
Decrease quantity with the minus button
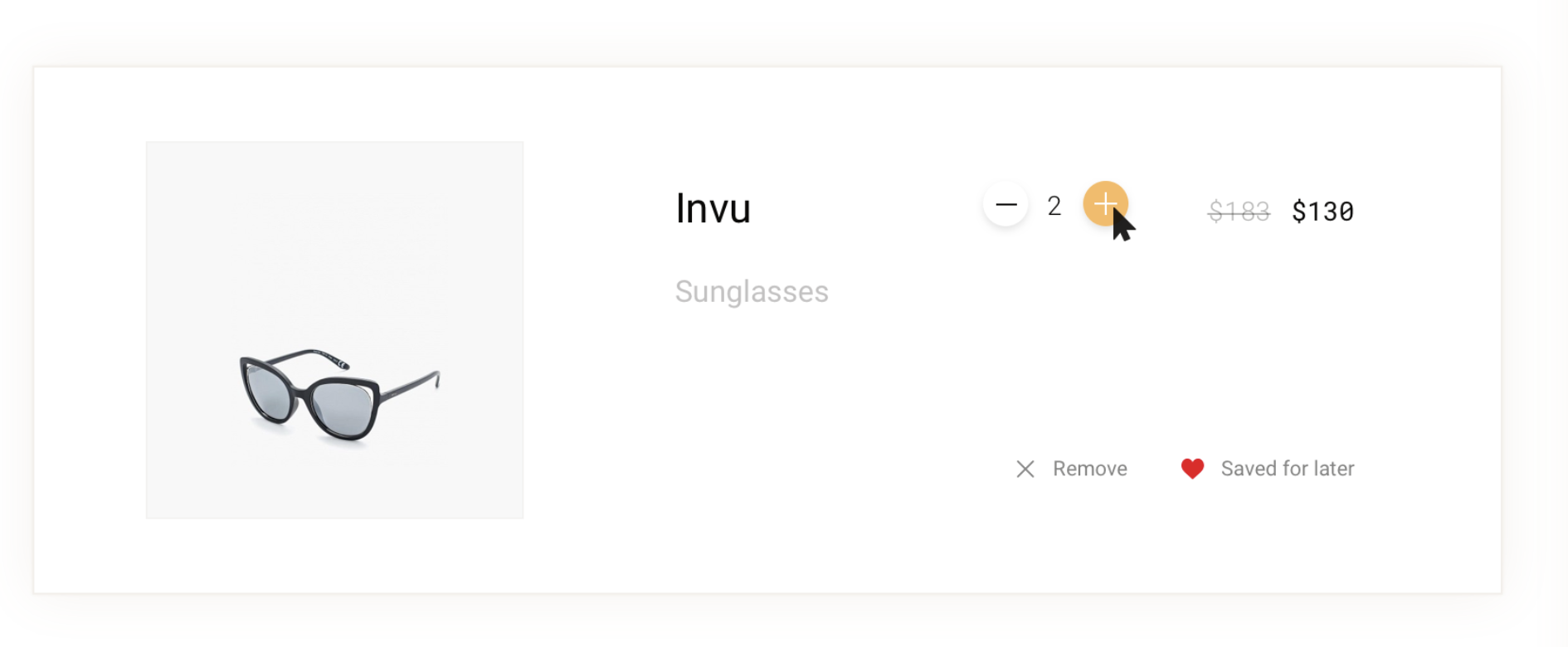tap(1006, 204)
